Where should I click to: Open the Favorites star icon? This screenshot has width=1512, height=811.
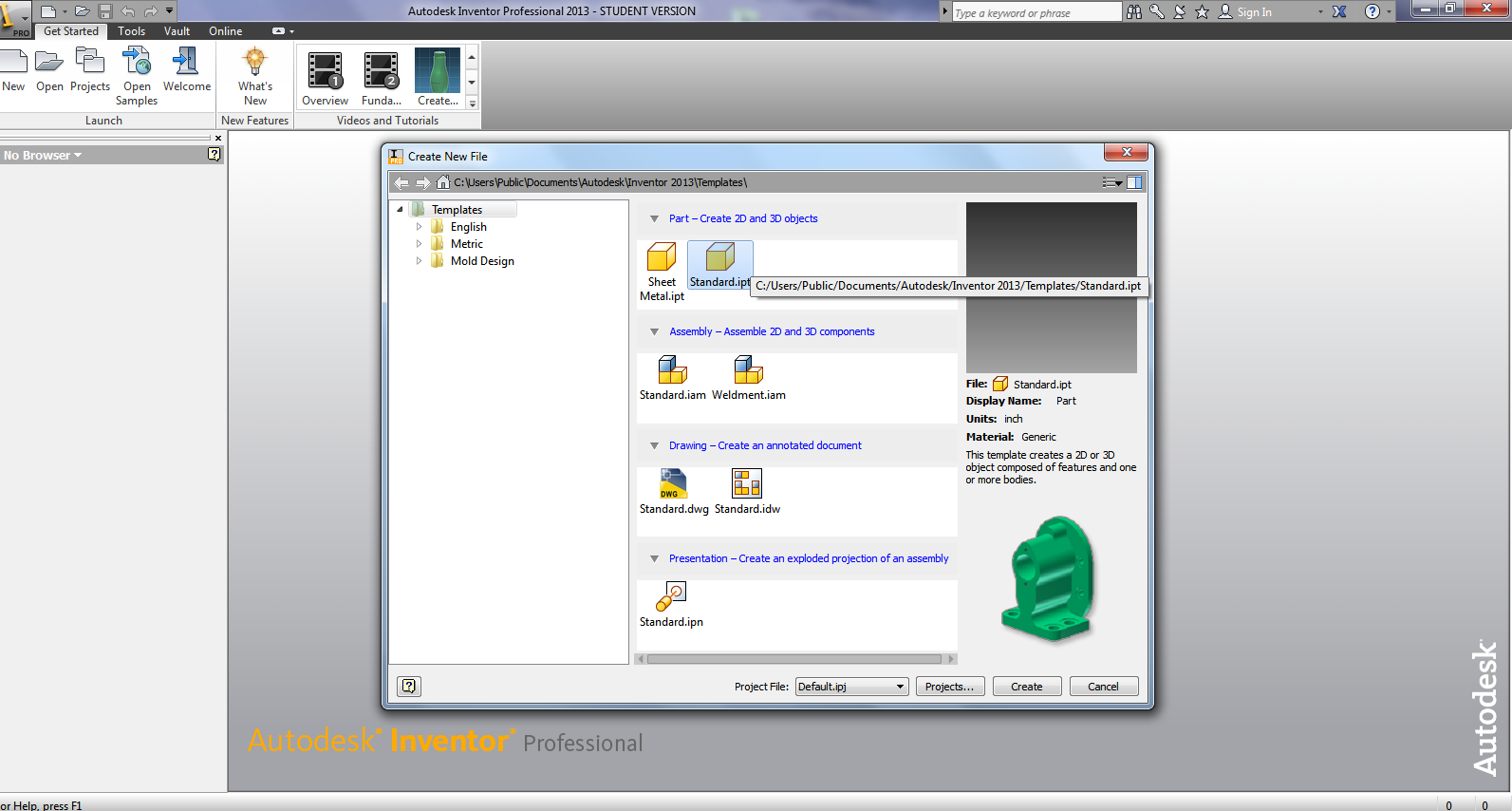[x=1203, y=11]
